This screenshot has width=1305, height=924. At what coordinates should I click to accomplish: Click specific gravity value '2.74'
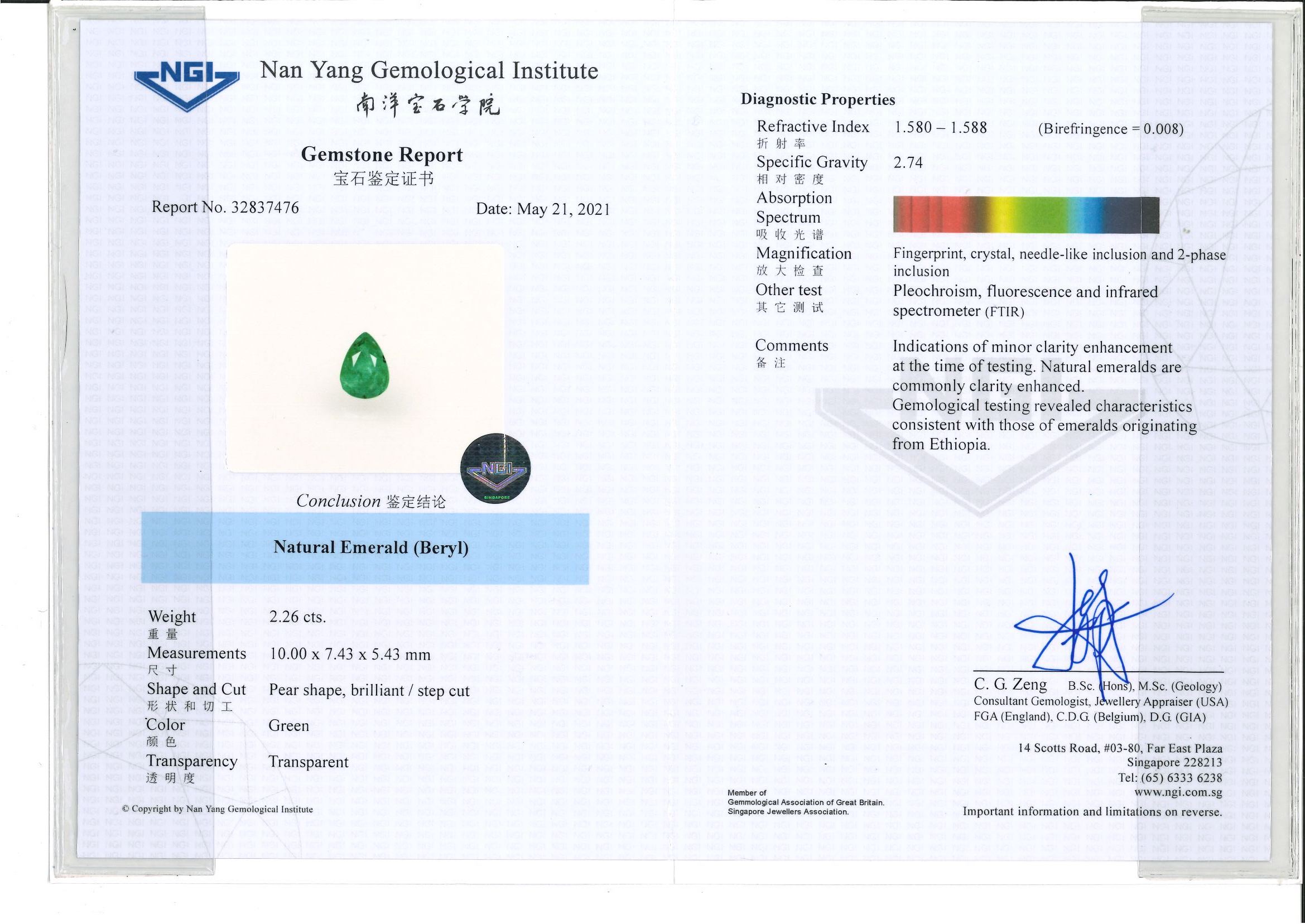click(908, 163)
